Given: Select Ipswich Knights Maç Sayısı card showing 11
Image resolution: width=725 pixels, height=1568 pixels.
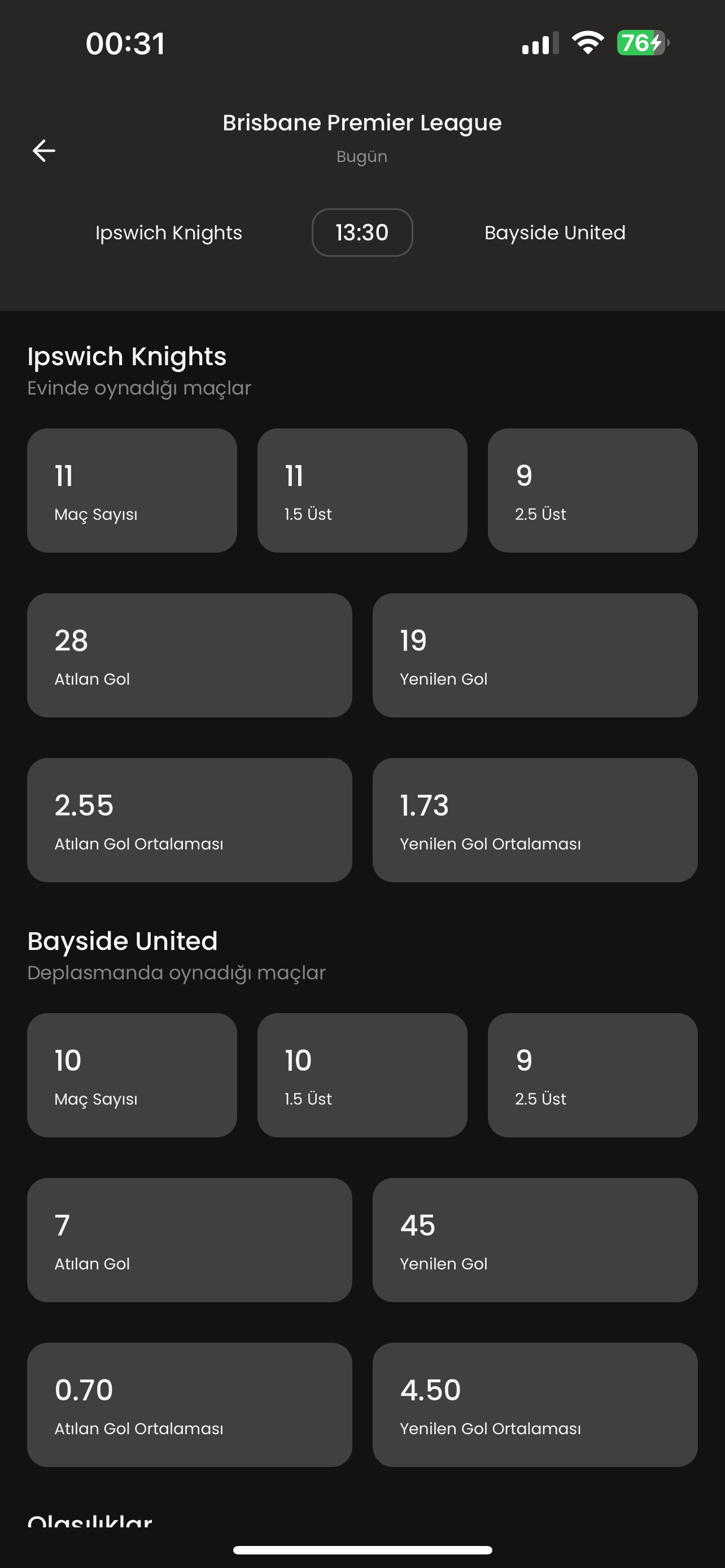Looking at the screenshot, I should coord(132,490).
